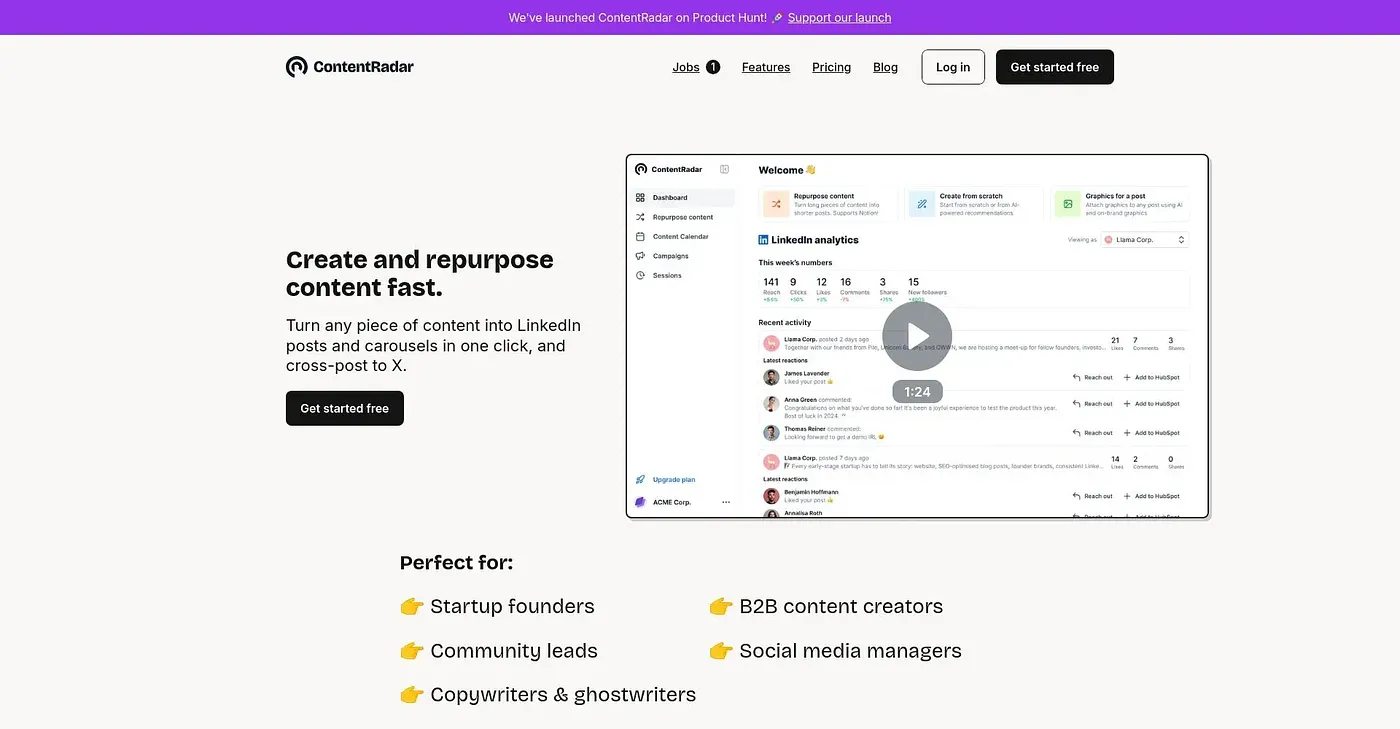Click the hero Get started free button

click(x=345, y=408)
